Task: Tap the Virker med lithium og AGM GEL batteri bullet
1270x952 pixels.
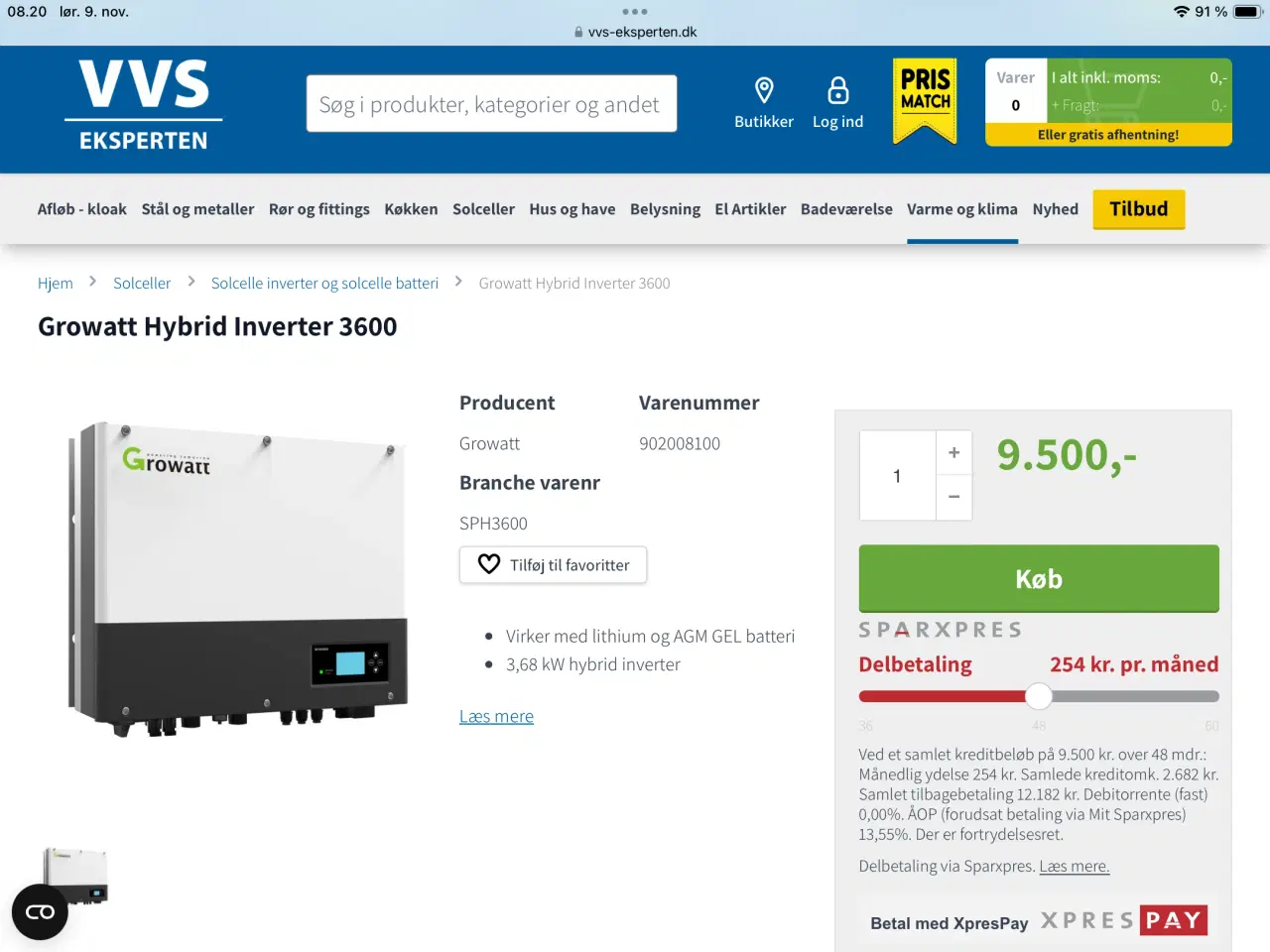Action: (x=650, y=636)
